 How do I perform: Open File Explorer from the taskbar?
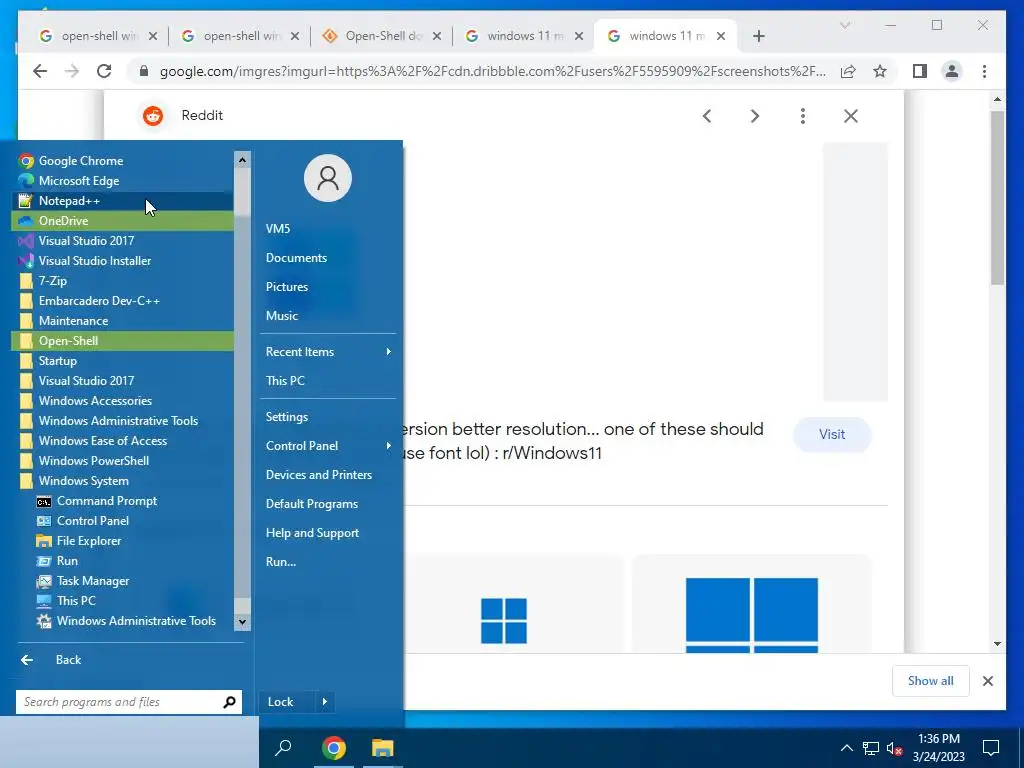[383, 748]
